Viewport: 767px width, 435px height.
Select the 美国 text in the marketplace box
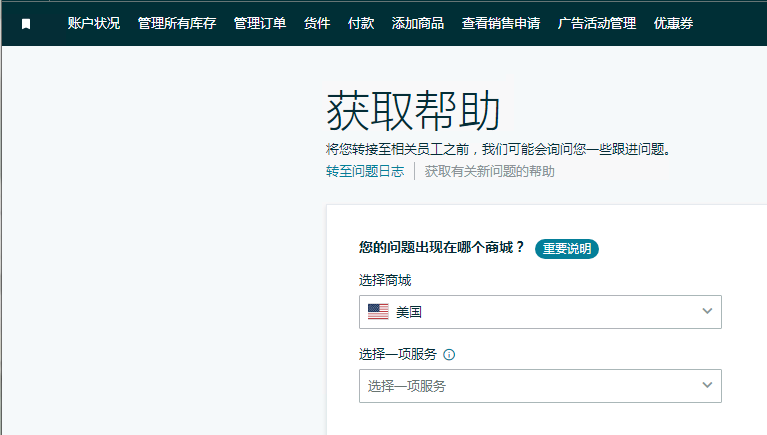pyautogui.click(x=409, y=312)
